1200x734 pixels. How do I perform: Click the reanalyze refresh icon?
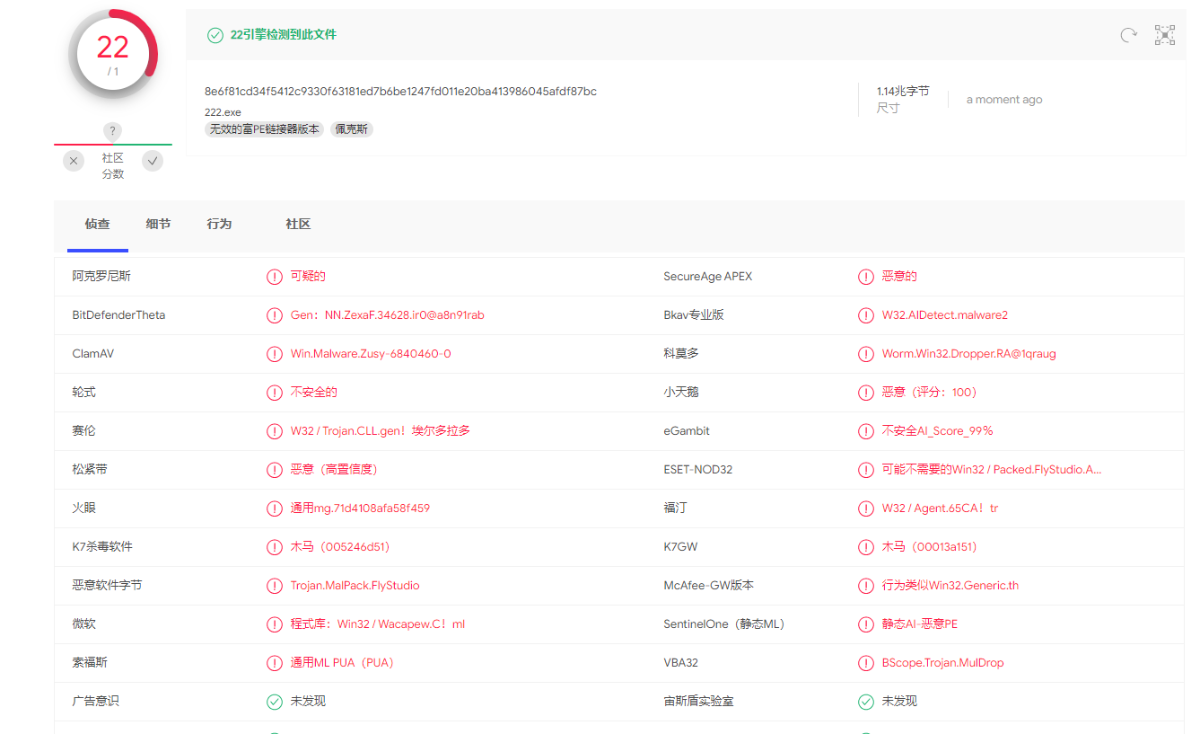coord(1129,35)
